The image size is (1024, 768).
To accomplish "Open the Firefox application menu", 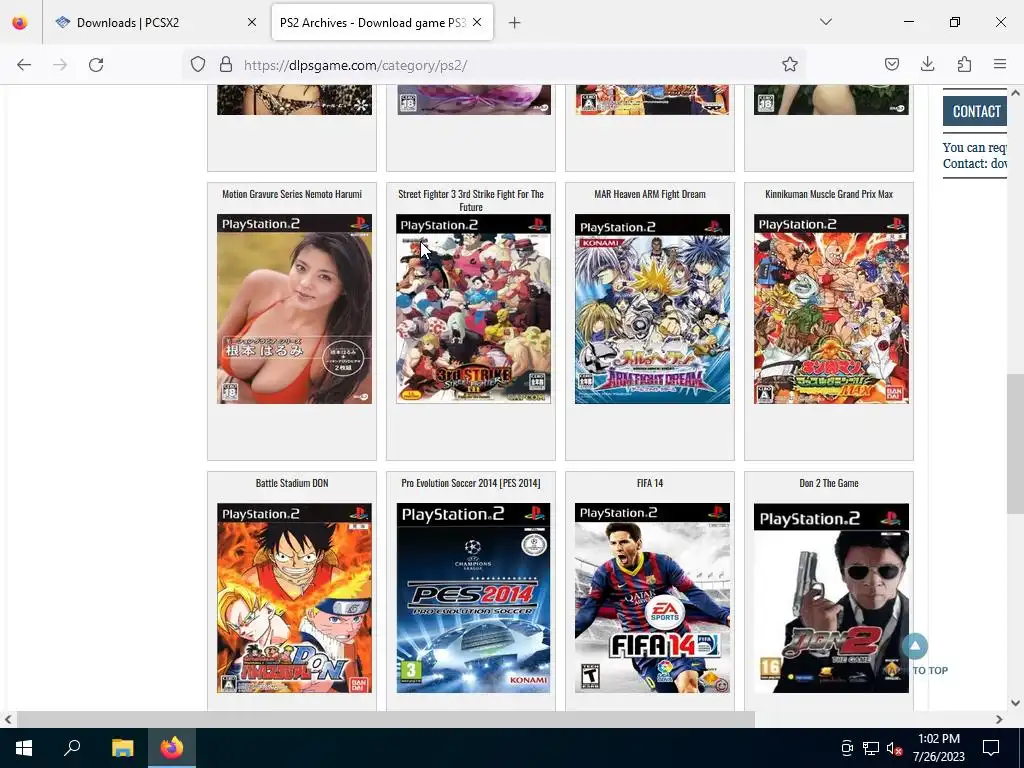I will pos(1000,64).
